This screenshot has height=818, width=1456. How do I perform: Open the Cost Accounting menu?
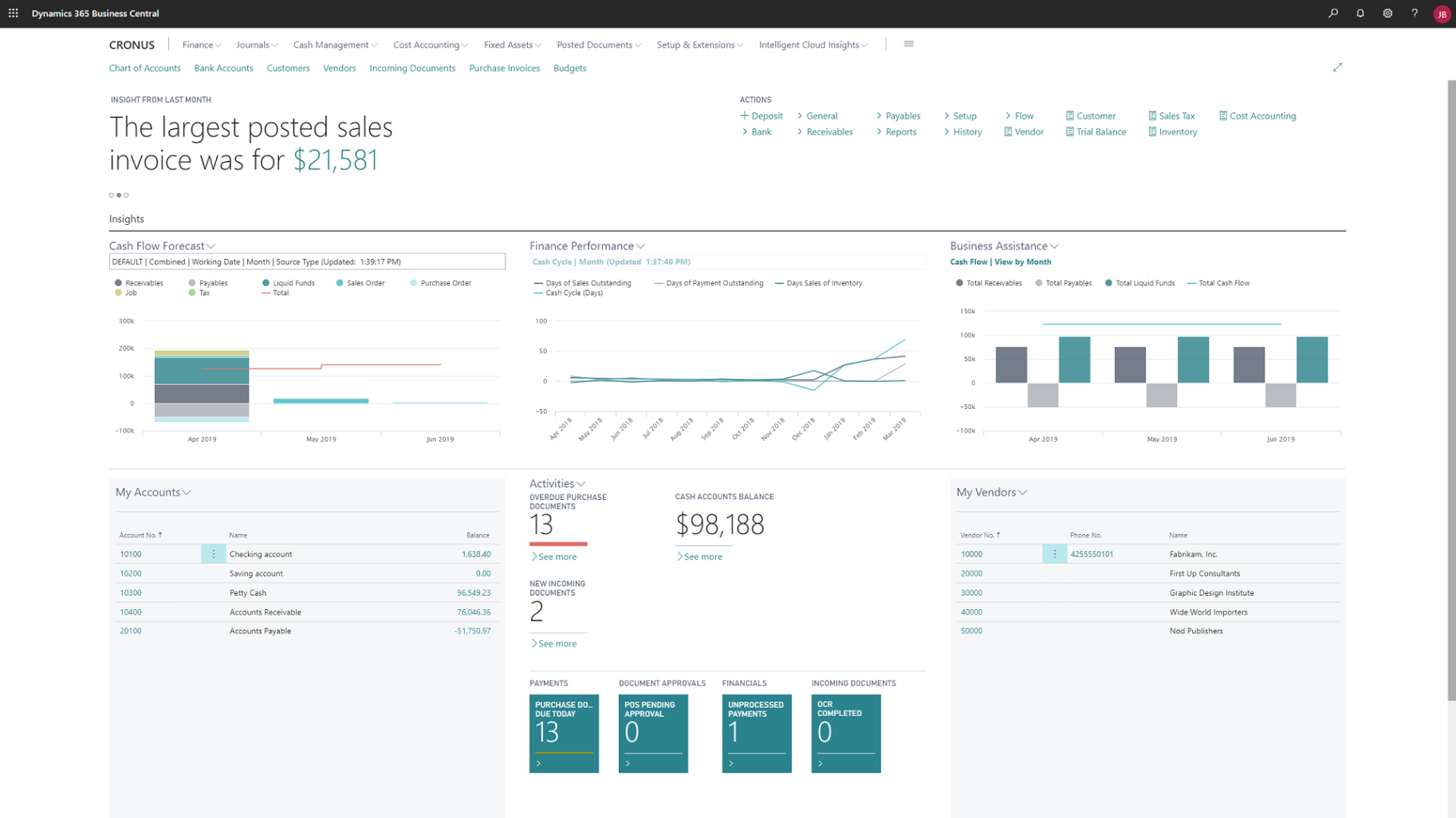point(431,45)
